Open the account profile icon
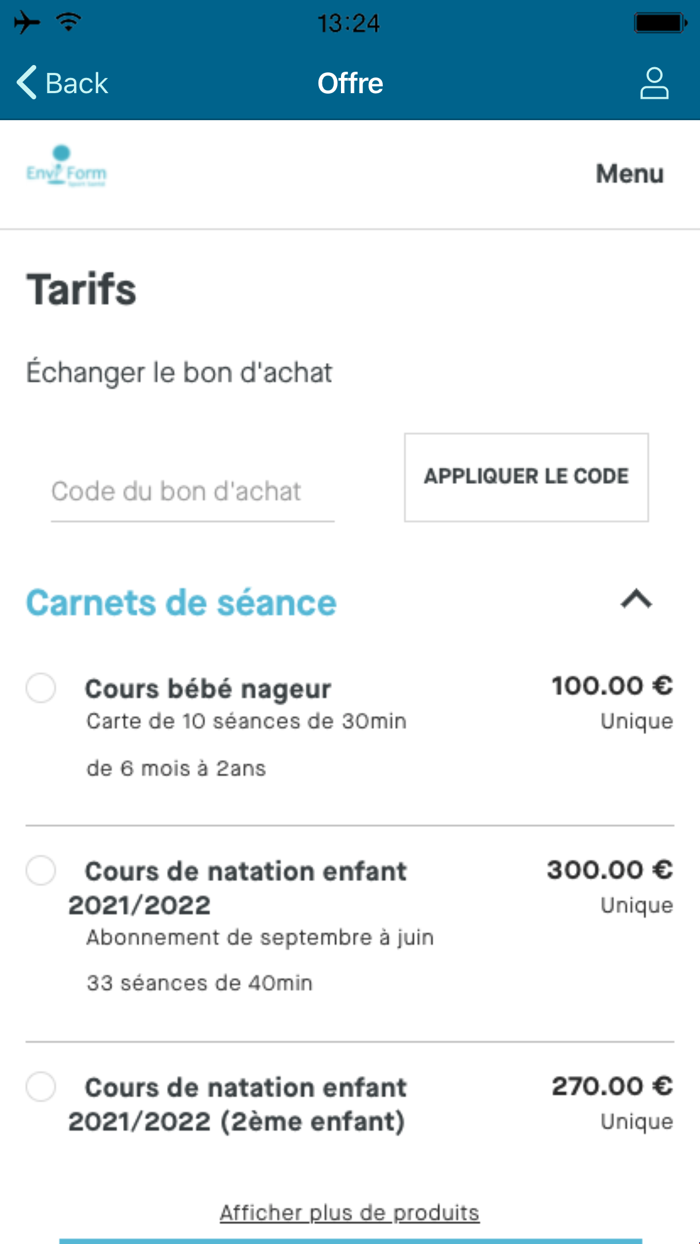The height and width of the screenshot is (1244, 700). [x=655, y=84]
